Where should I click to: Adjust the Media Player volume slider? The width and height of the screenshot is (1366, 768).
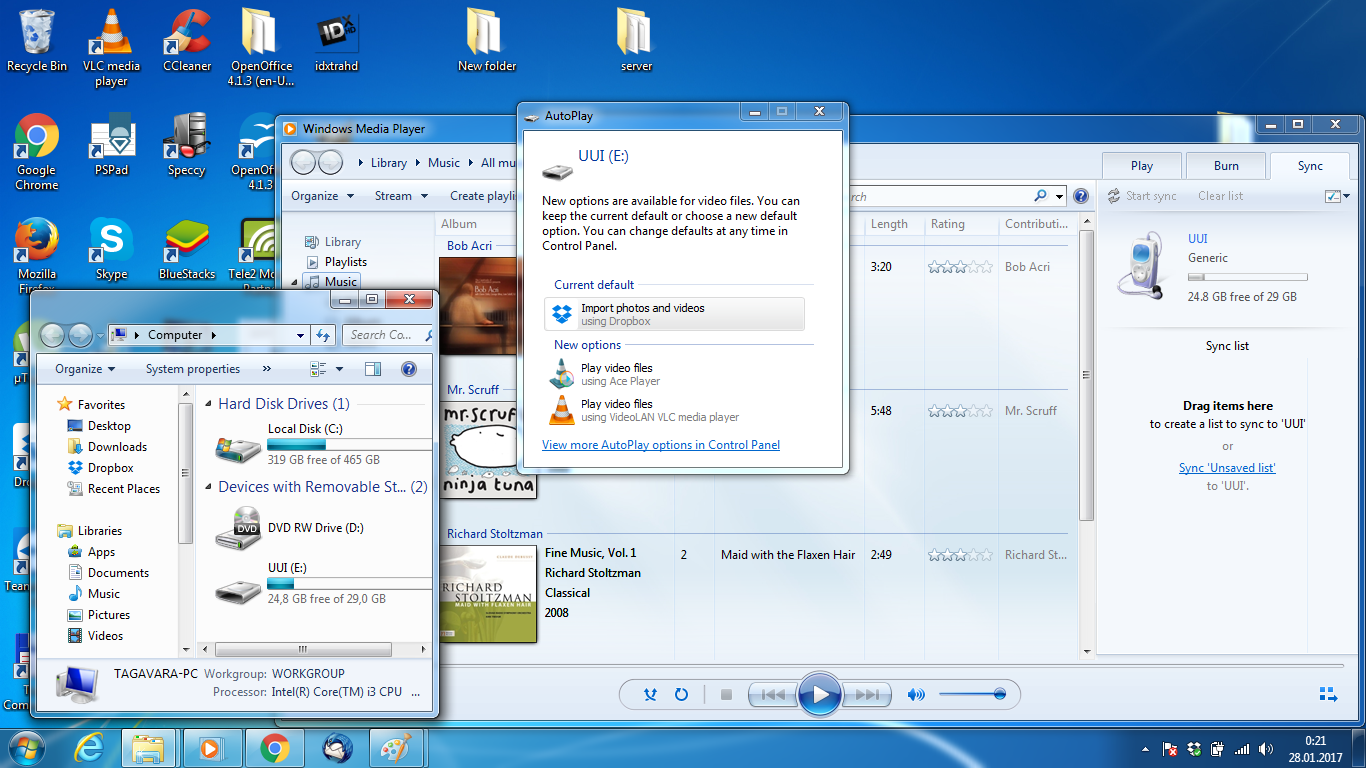pyautogui.click(x=972, y=694)
